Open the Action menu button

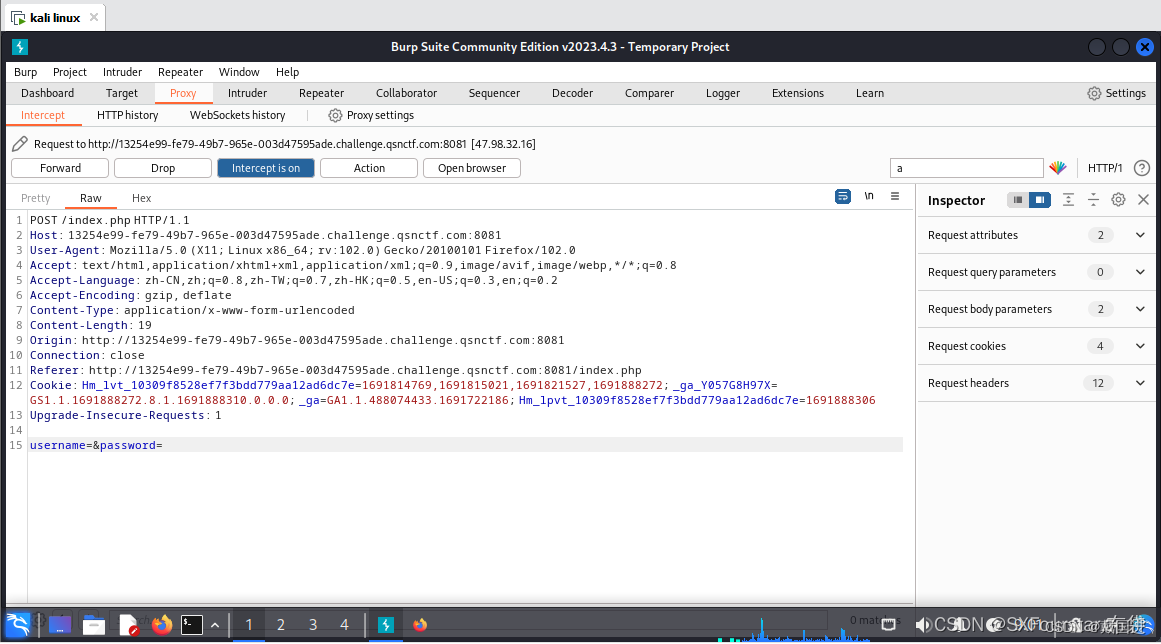[x=369, y=168]
